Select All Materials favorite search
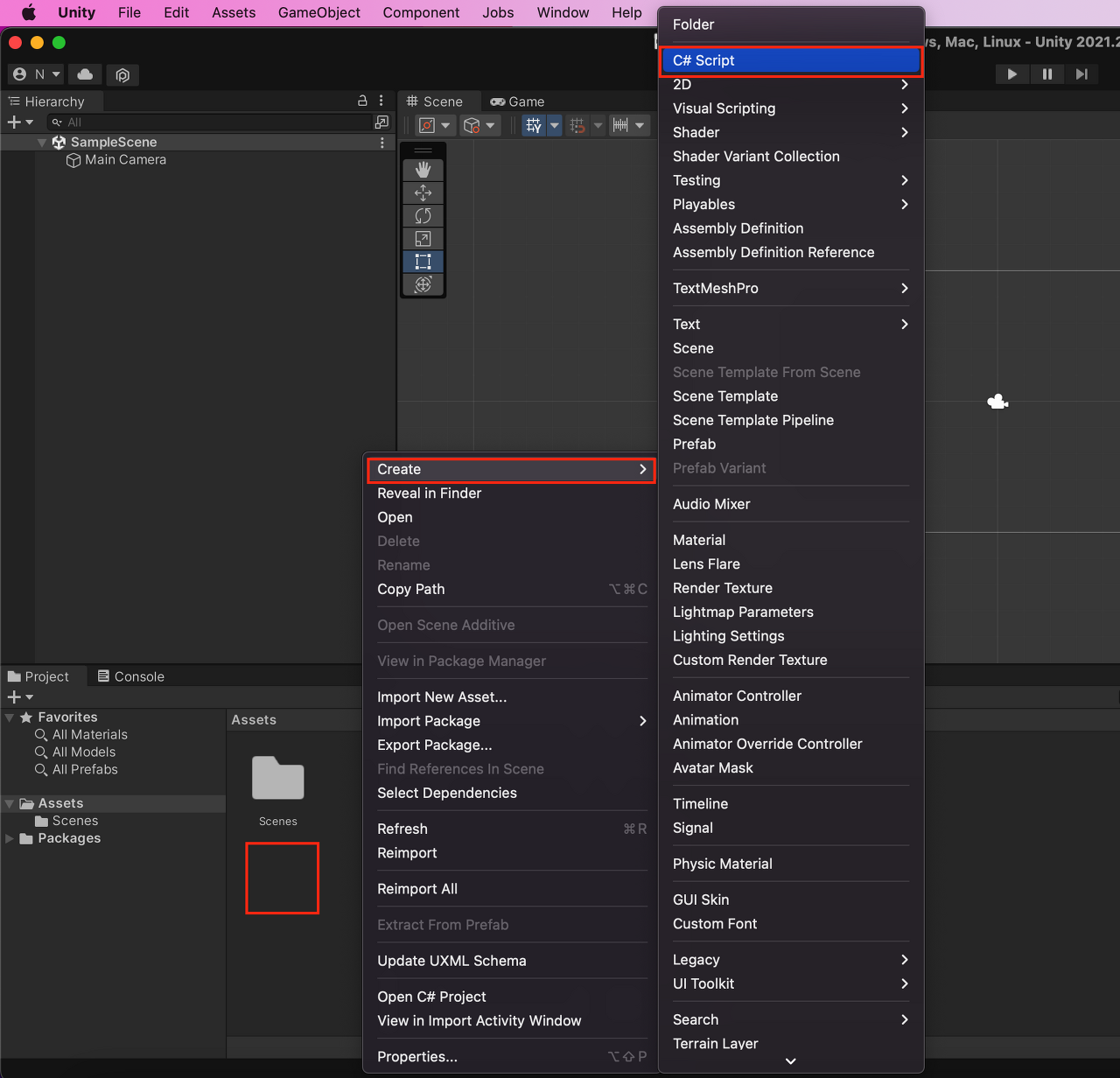1120x1078 pixels. (81, 735)
